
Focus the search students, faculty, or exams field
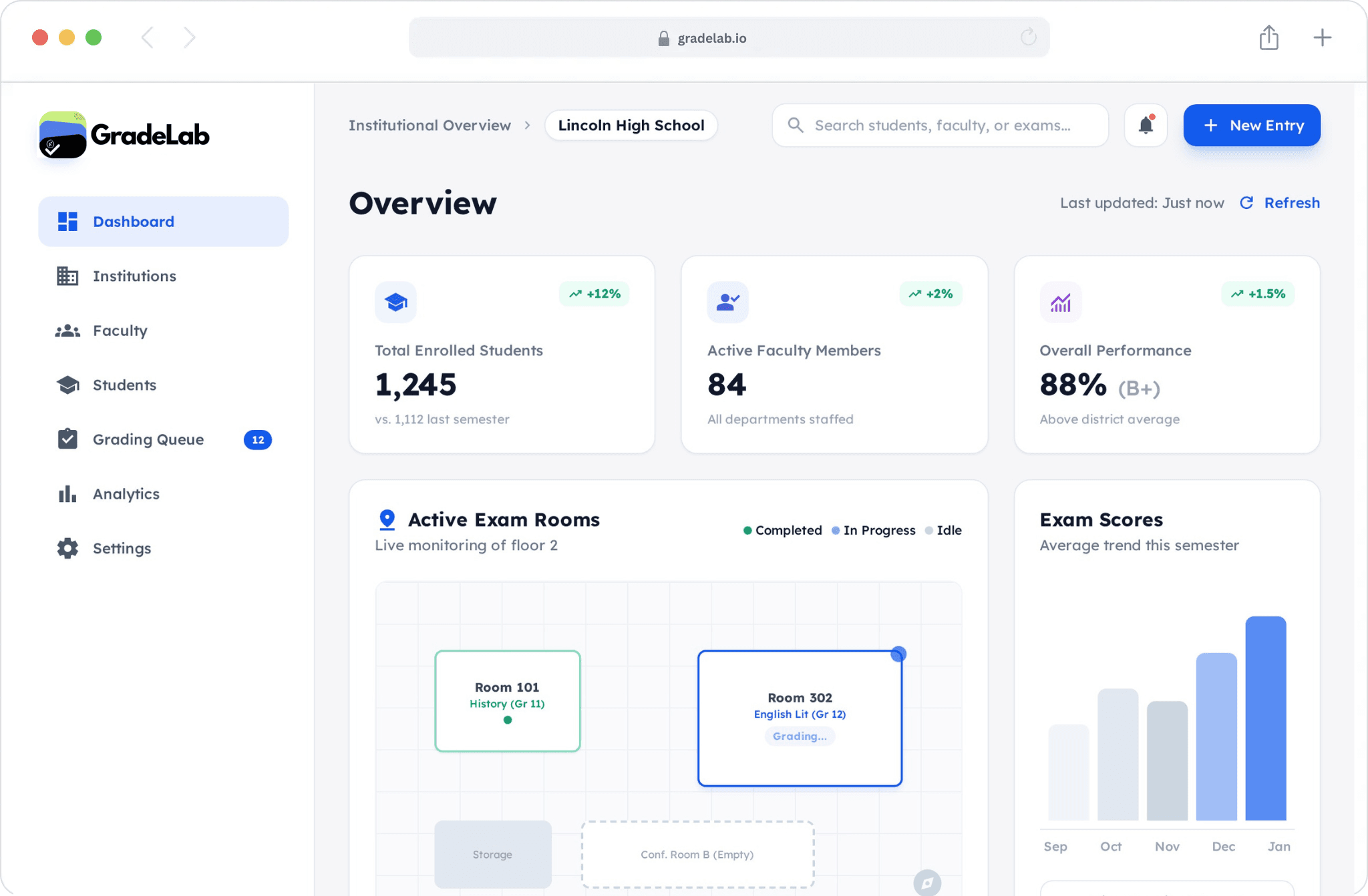[x=940, y=125]
